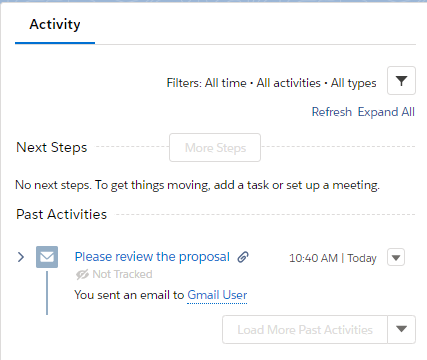Image resolution: width=427 pixels, height=360 pixels.
Task: Open the activity filter funnel icon
Action: coord(401,81)
